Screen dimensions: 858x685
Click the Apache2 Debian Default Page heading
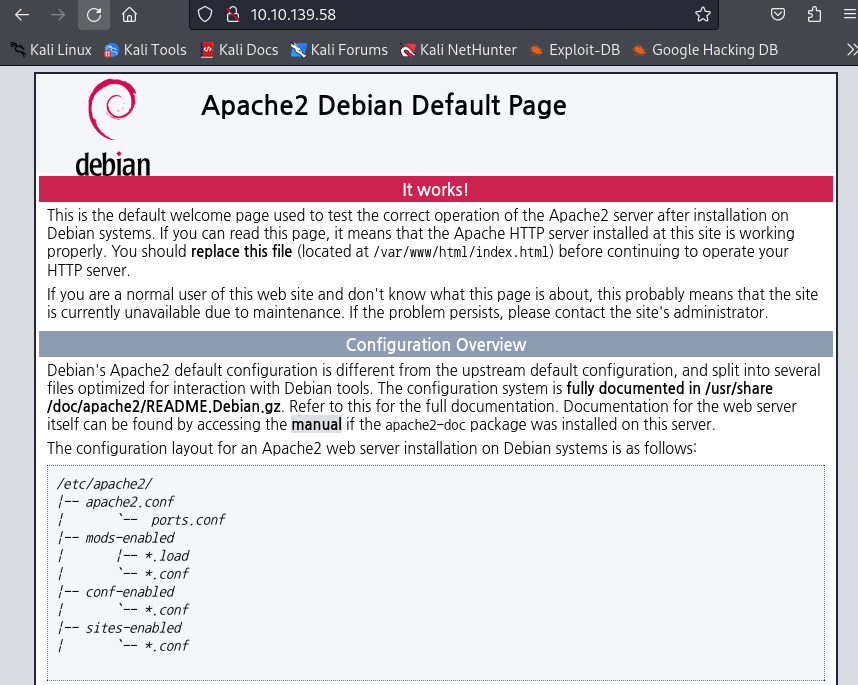point(384,106)
